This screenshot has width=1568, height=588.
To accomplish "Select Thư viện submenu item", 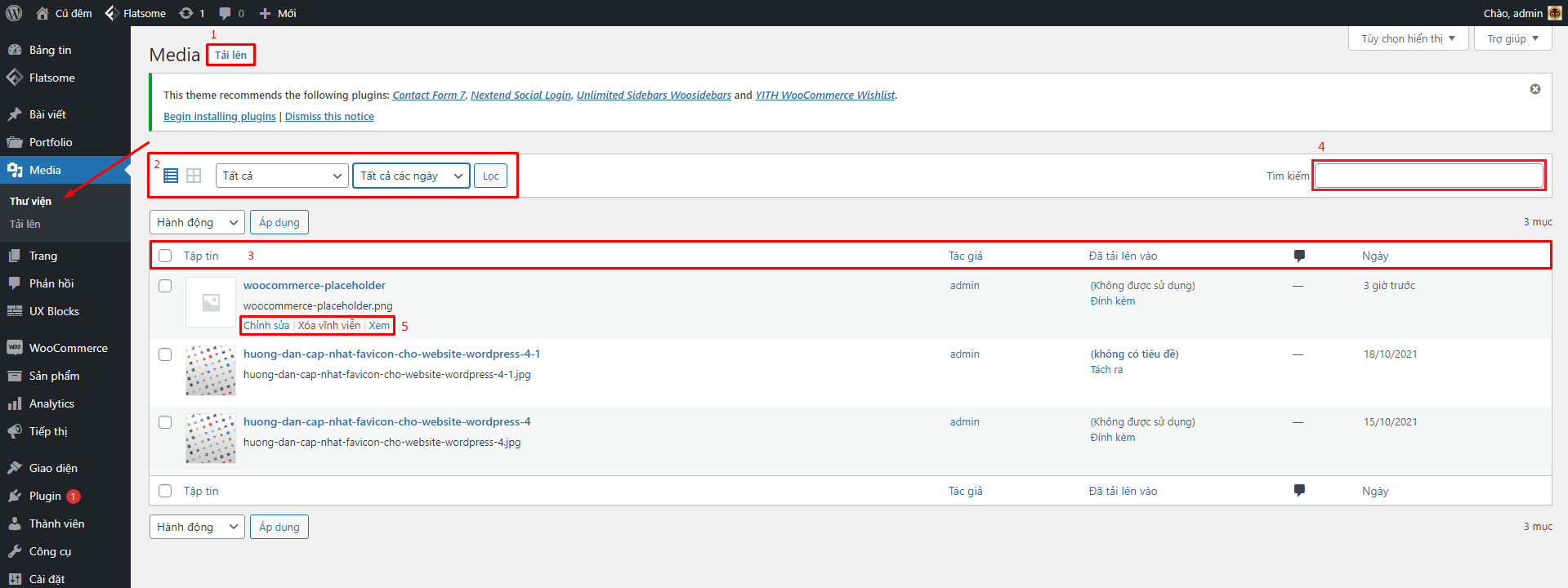I will pos(31,201).
